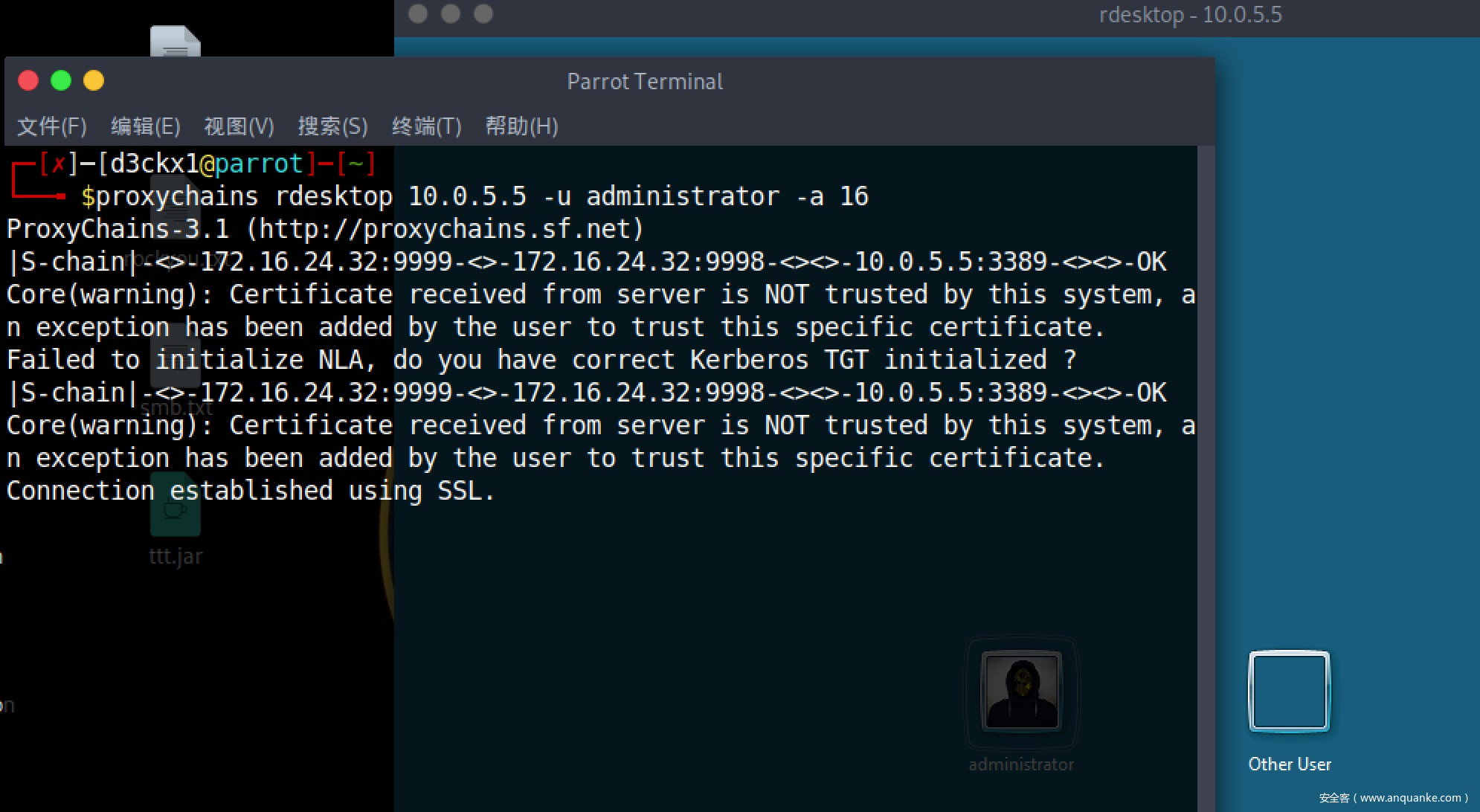This screenshot has height=812, width=1480.
Task: Focus the rdesktop - 10.0.5.5 title bar
Action: click(x=1190, y=15)
